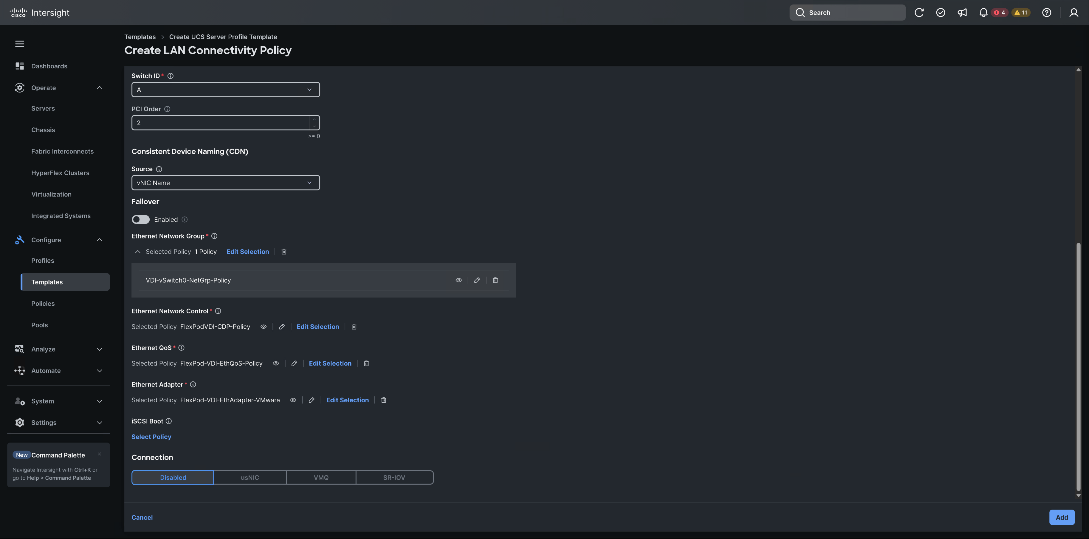Expand the Settings sidebar section

[99, 422]
